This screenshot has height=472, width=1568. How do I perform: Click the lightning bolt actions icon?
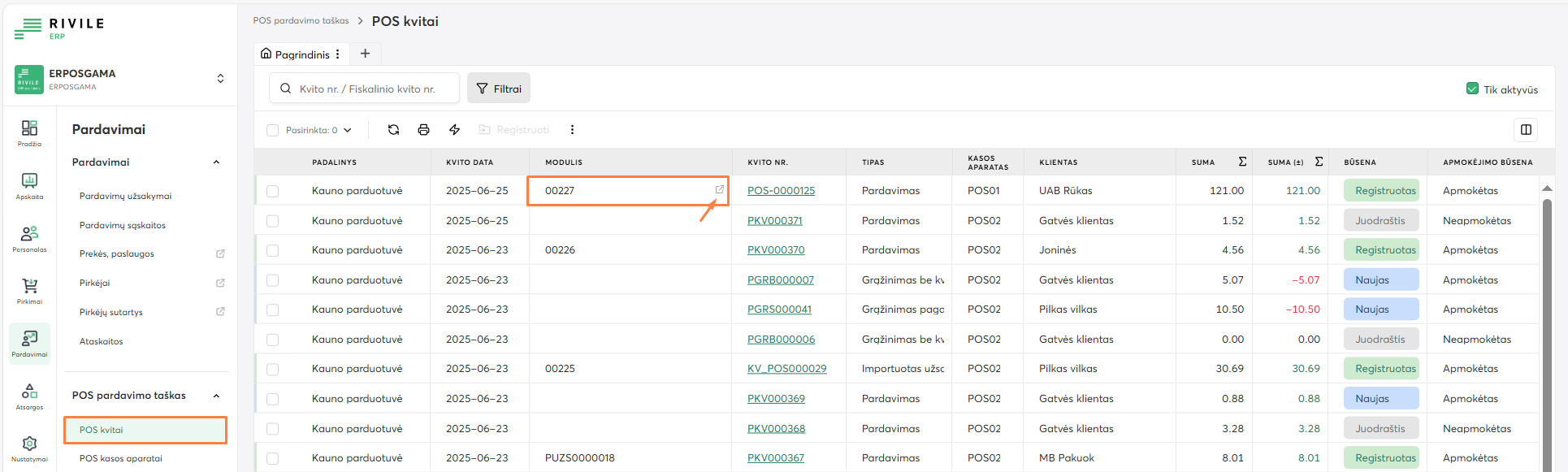click(454, 130)
